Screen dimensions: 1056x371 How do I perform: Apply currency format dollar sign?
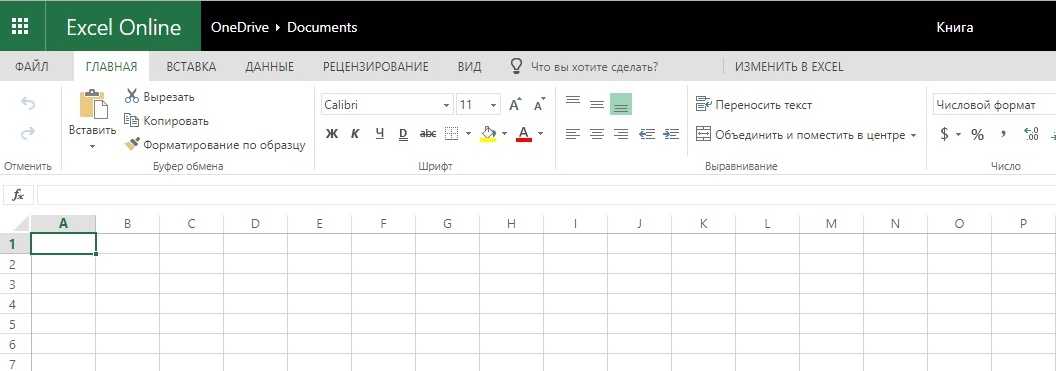944,134
